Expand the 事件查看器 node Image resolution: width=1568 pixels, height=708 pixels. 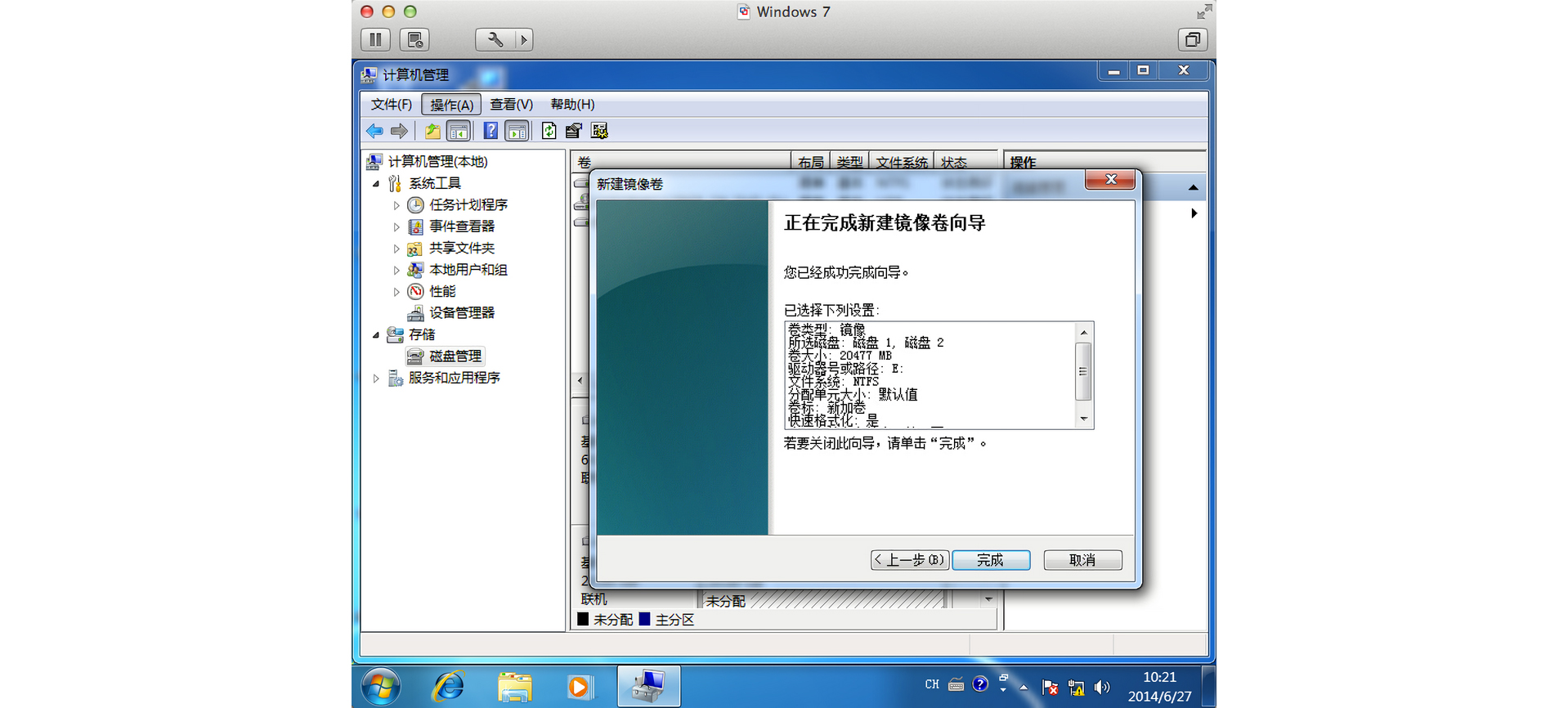[396, 227]
